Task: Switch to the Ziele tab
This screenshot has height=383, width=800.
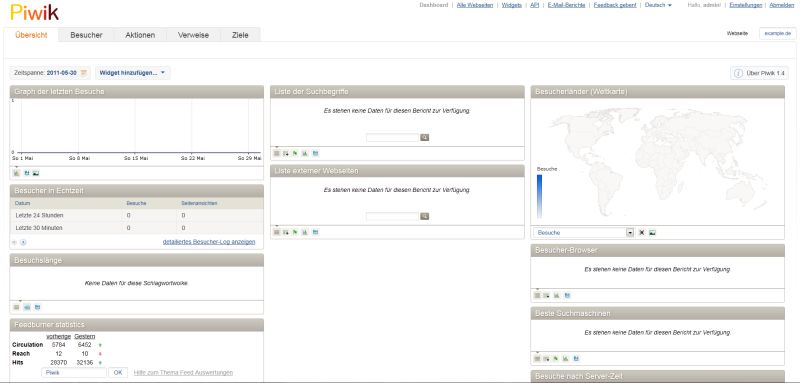Action: tap(240, 35)
